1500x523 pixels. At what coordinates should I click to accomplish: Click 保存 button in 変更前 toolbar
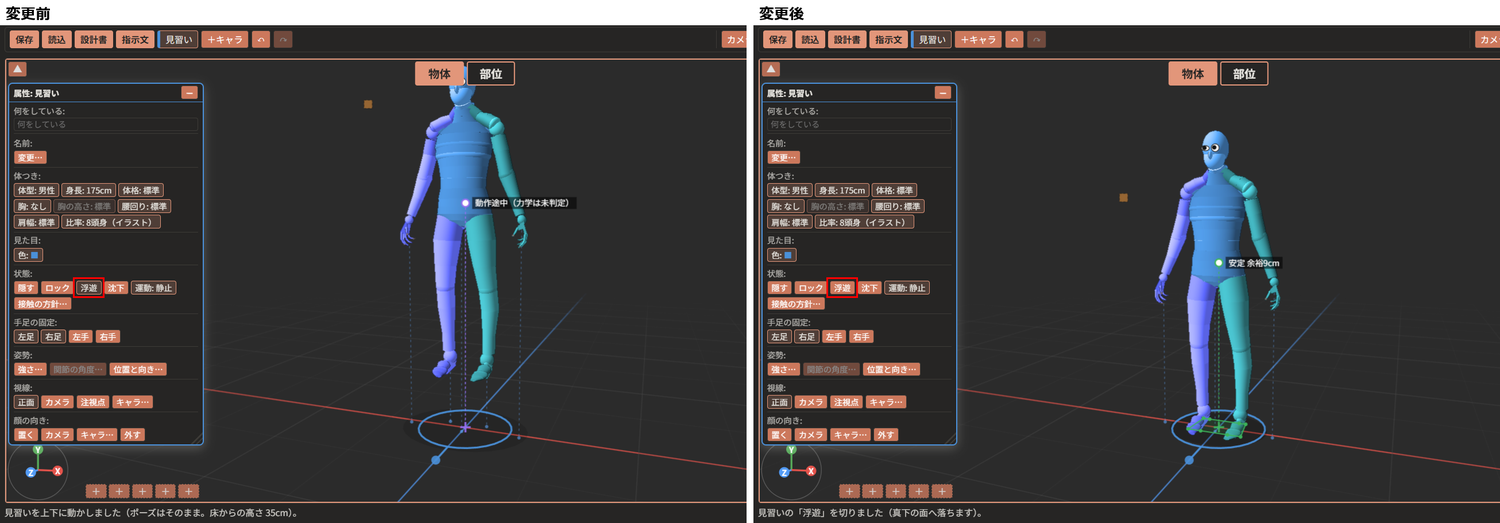point(25,40)
